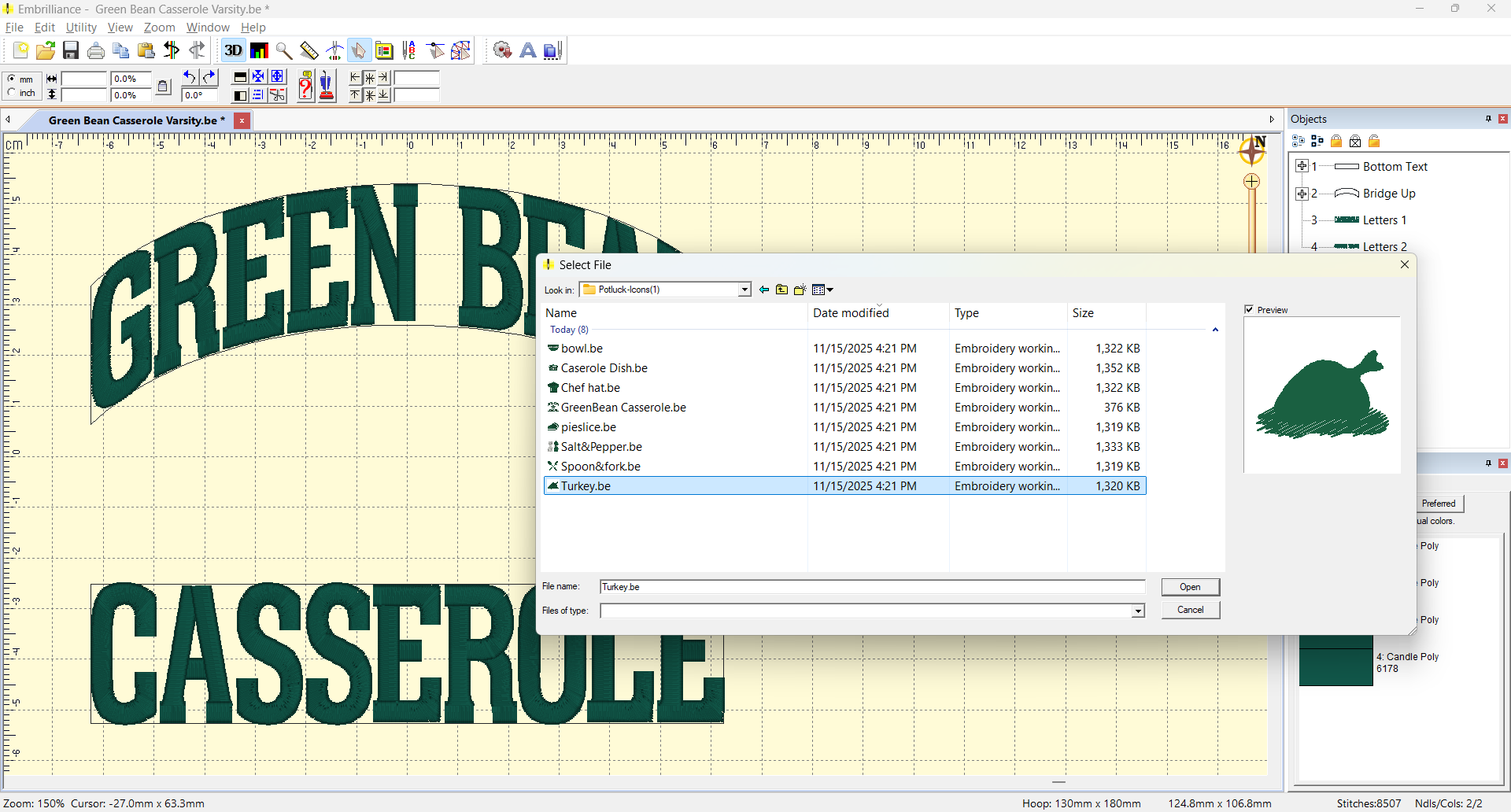Screen dimensions: 1511x812
Task: Click the save floppy disk icon
Action: (71, 50)
